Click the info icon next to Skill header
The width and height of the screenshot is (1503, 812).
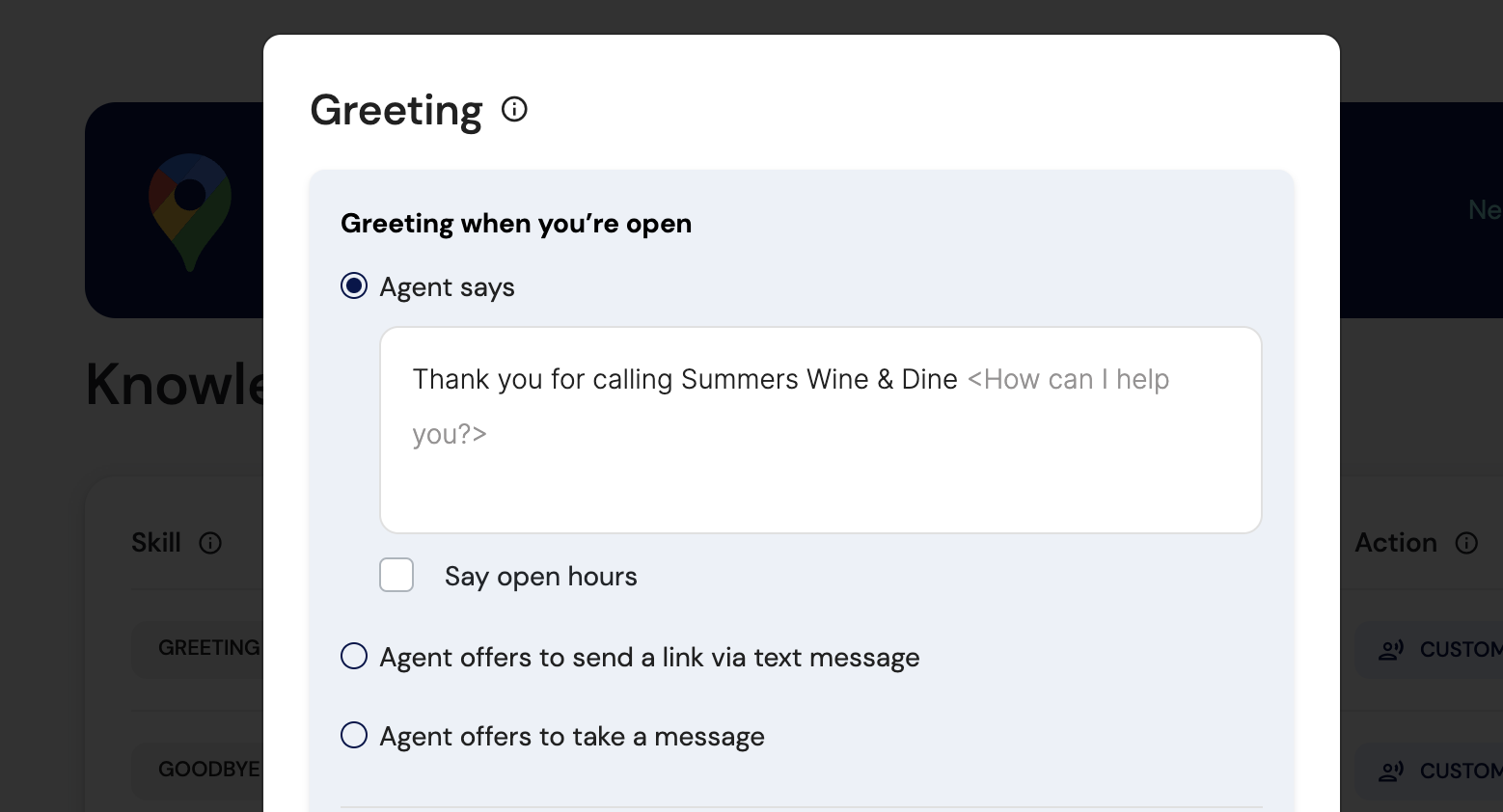[210, 543]
